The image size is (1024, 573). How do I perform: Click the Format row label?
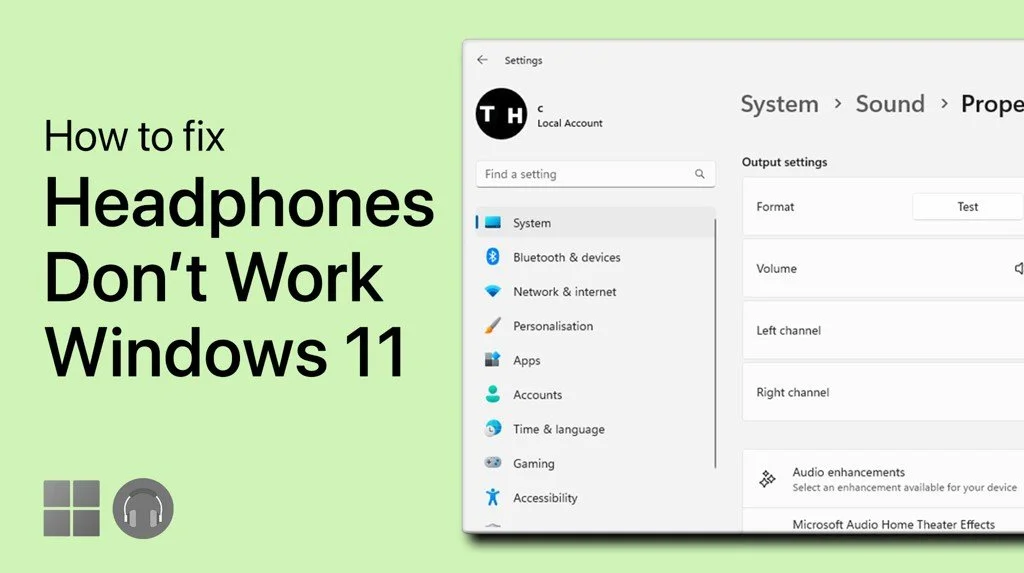click(x=775, y=206)
